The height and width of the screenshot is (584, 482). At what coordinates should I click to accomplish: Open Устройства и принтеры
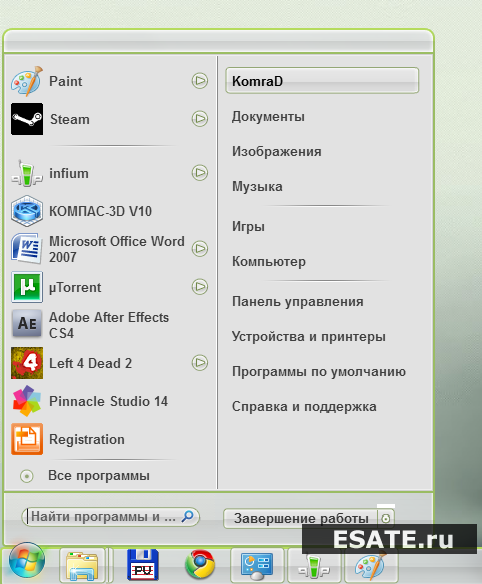click(308, 337)
